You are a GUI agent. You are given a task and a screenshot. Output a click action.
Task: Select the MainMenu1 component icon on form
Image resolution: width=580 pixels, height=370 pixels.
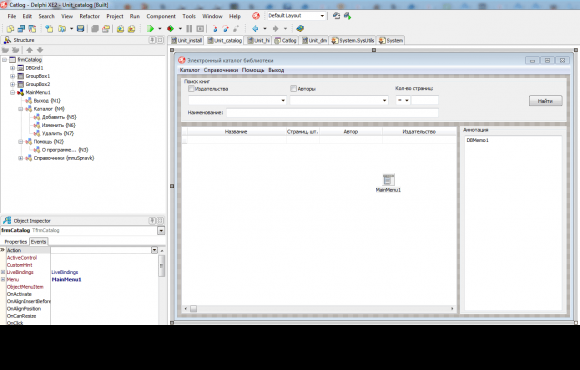click(x=388, y=180)
